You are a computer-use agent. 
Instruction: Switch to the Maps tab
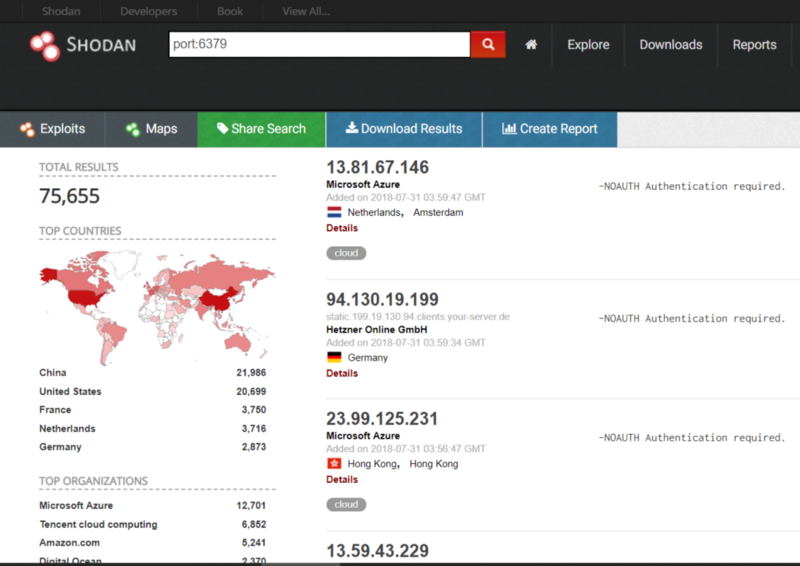152,129
